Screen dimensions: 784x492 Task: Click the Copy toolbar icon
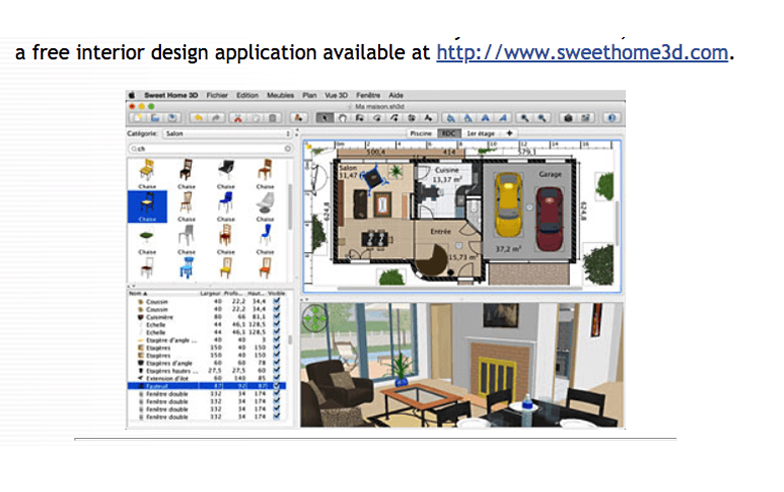(256, 118)
